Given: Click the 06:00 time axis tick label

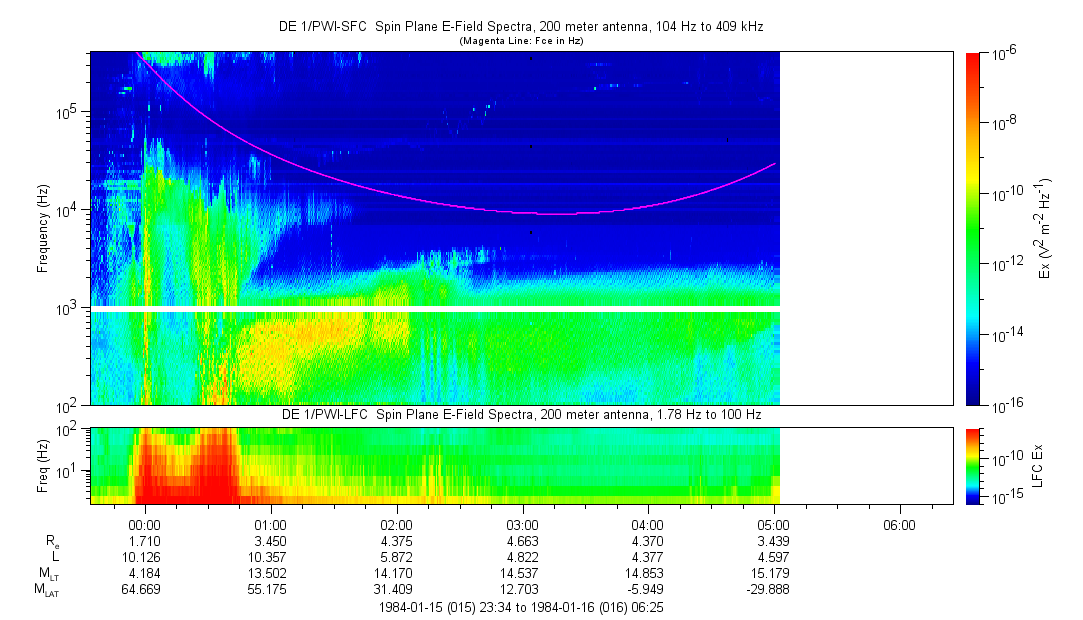Looking at the screenshot, I should [x=899, y=523].
